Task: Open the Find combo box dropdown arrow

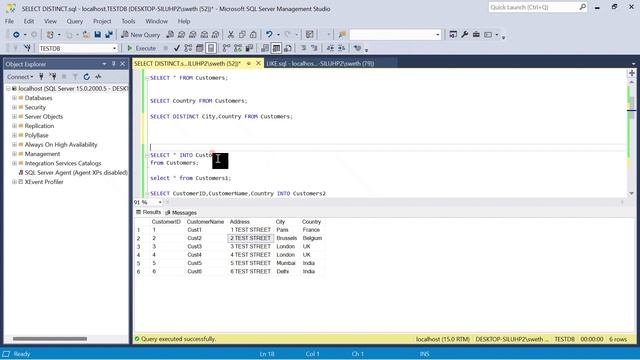Action: coord(438,35)
